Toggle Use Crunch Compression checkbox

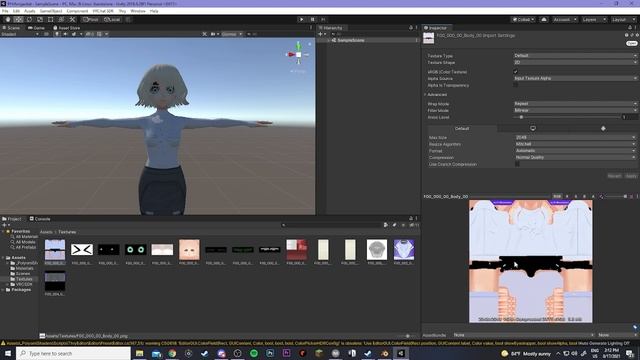click(517, 164)
